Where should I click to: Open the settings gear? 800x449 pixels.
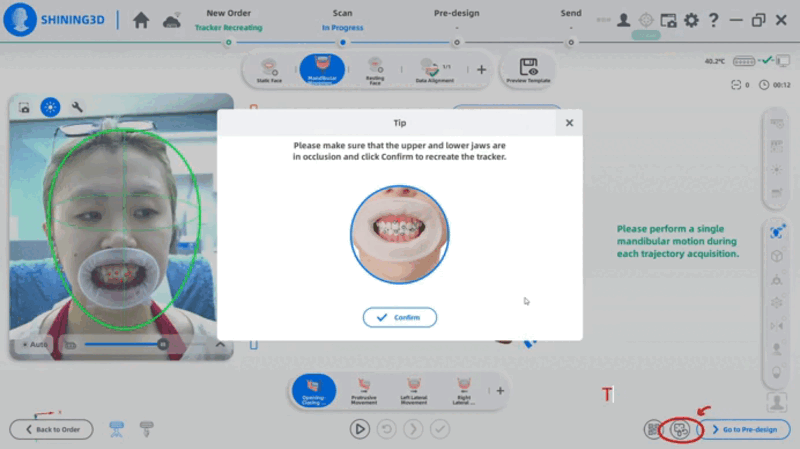pos(691,20)
